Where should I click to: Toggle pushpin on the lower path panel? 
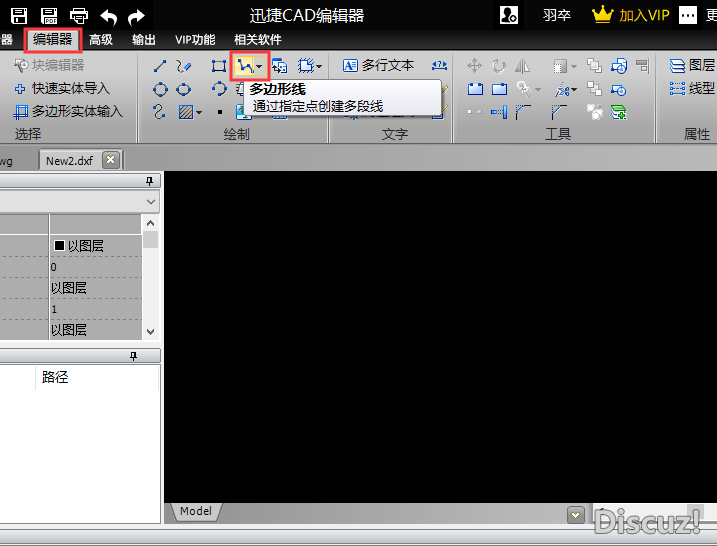[x=132, y=356]
